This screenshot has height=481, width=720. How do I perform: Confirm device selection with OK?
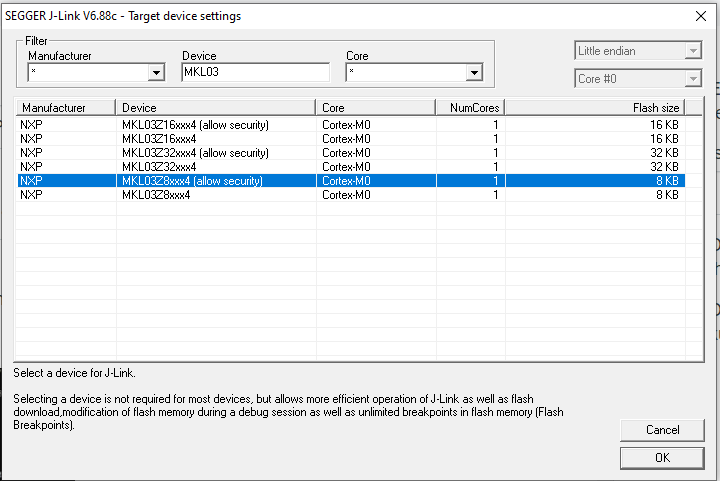coord(662,457)
